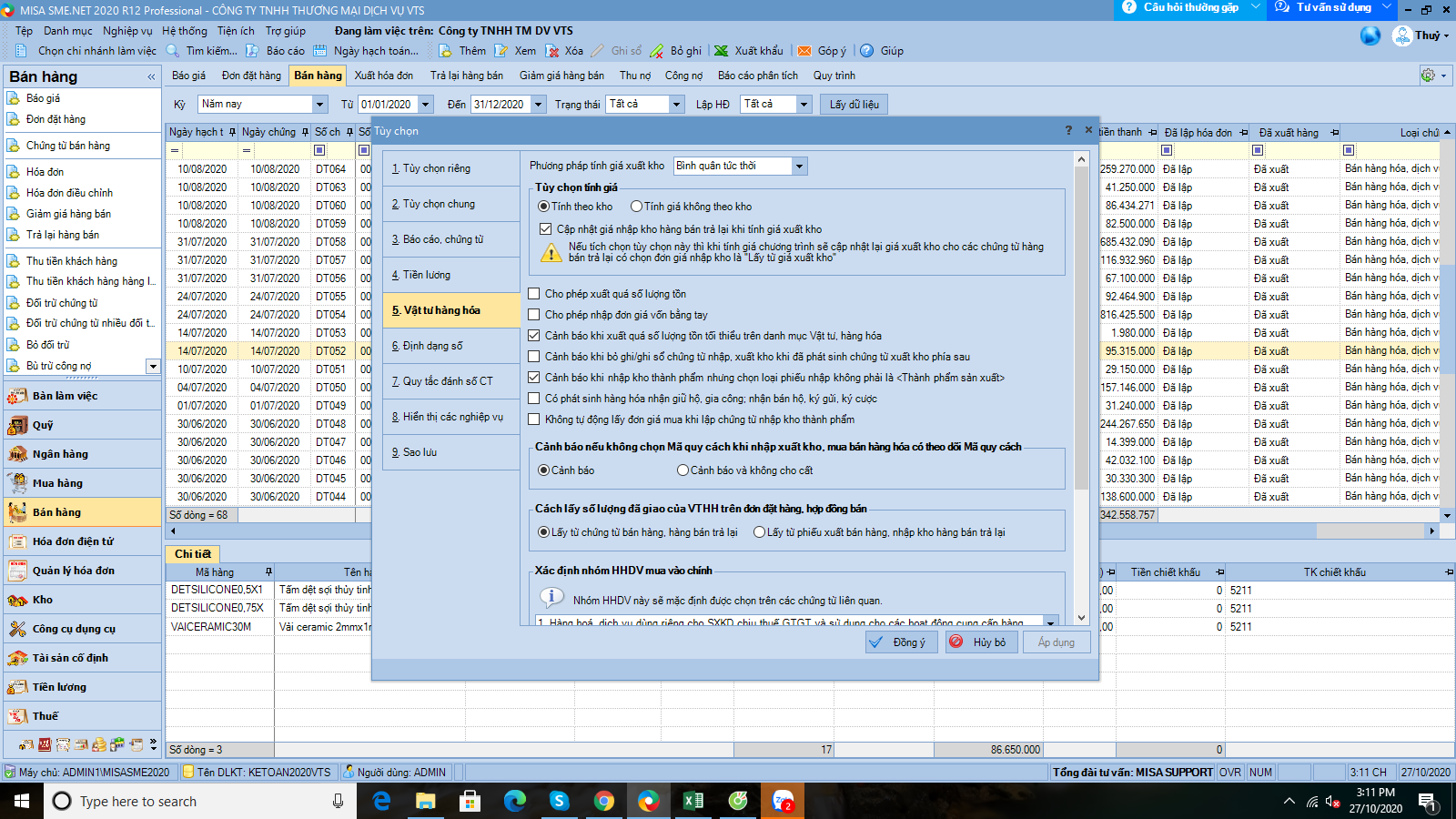Enable Có phát sinh hàng hóa nhận giữ hộ
This screenshot has width=1456, height=819.
534,399
